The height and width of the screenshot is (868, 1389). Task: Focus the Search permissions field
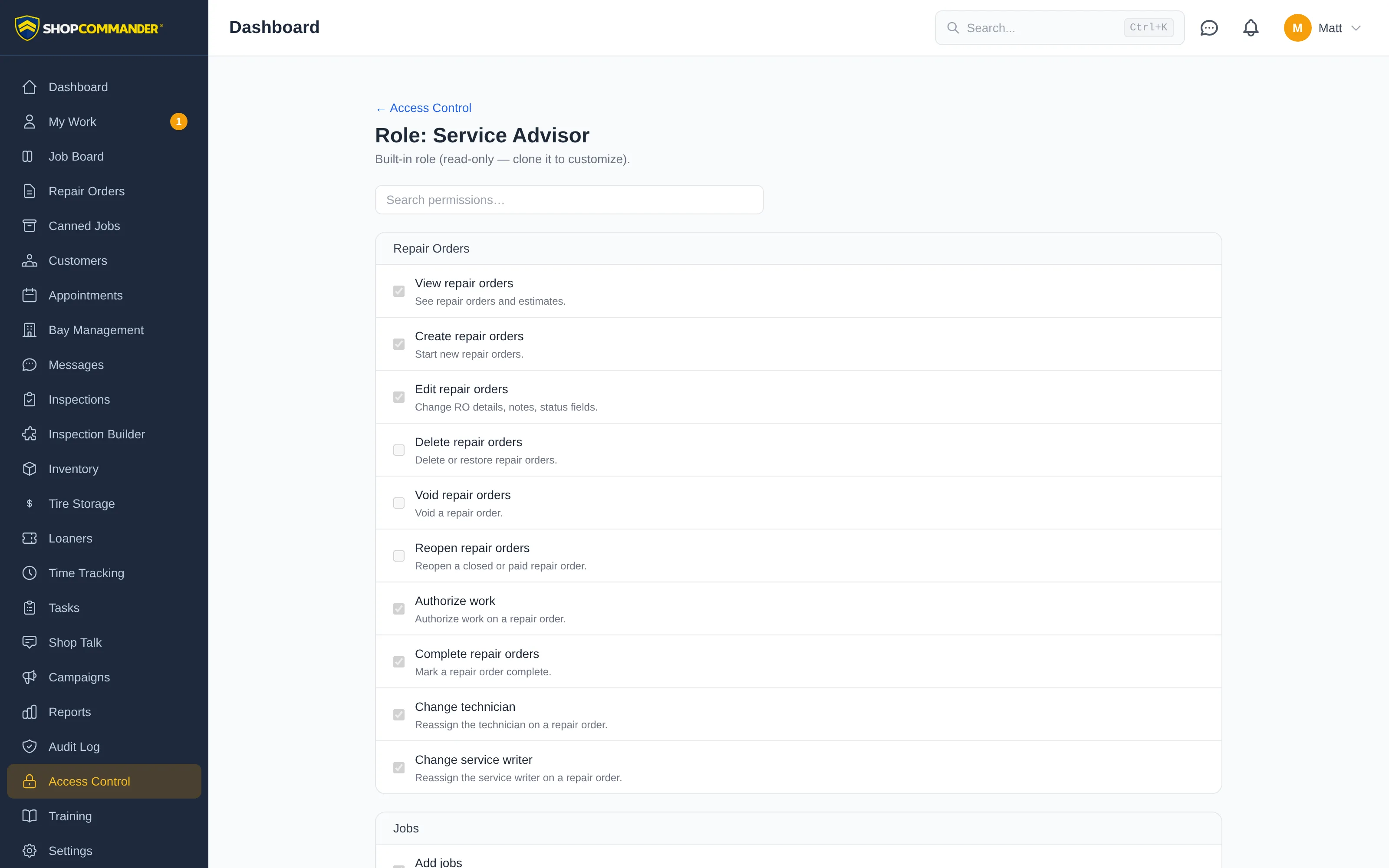point(569,200)
